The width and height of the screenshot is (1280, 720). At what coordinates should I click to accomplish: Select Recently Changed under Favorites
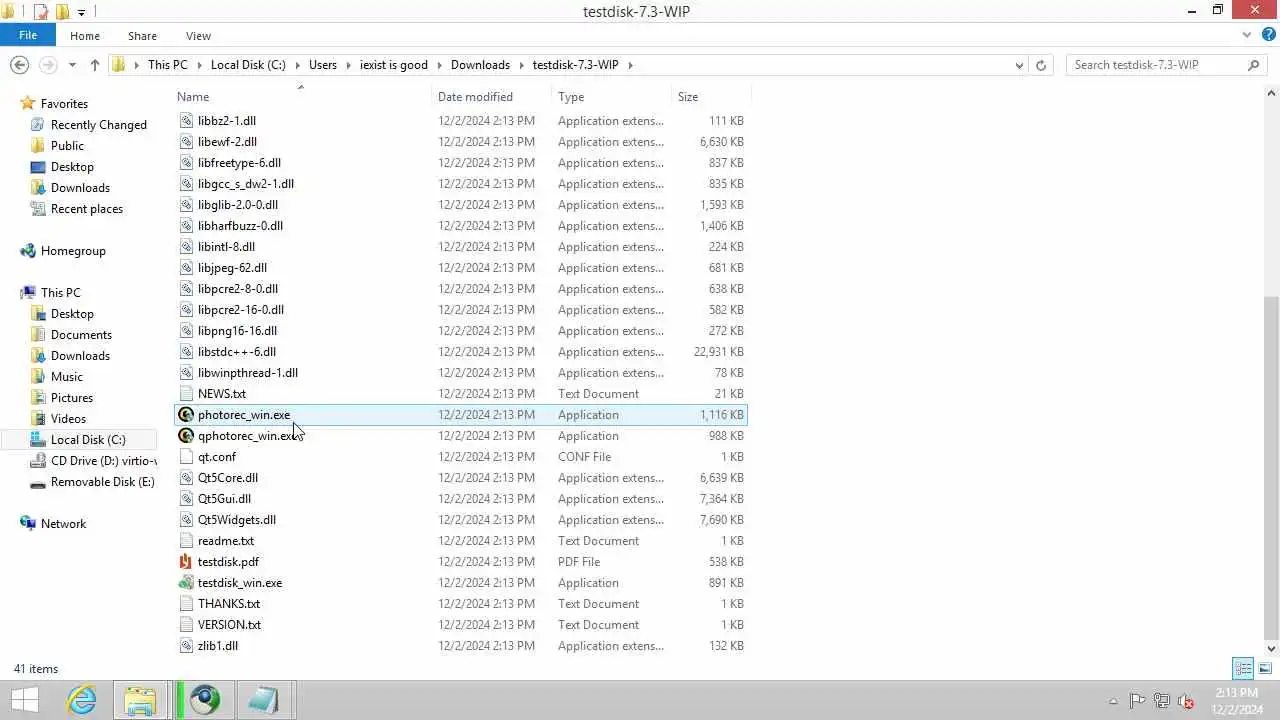pyautogui.click(x=99, y=125)
